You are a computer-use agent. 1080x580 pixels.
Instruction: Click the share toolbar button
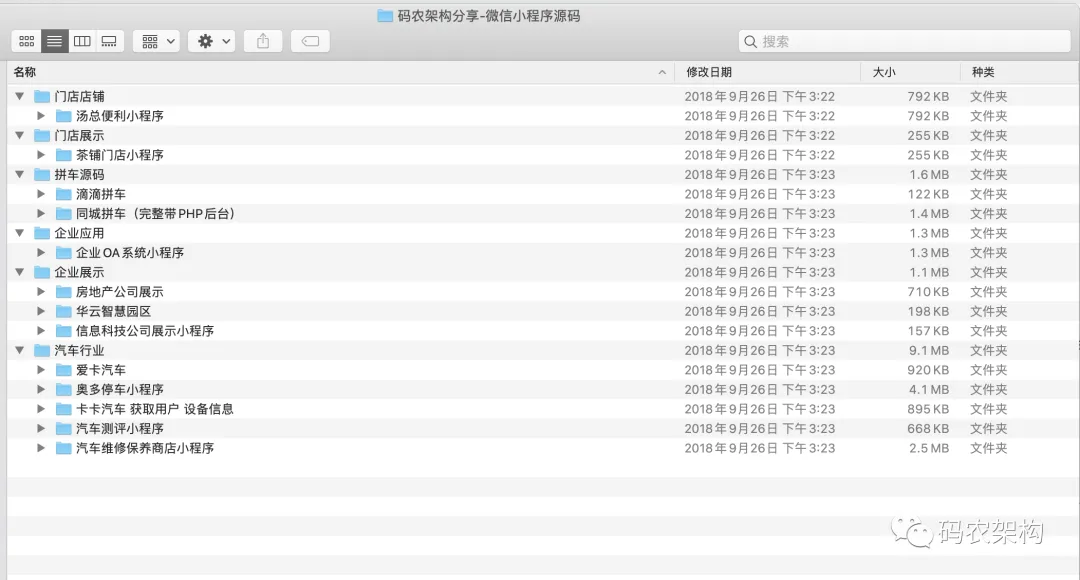click(x=263, y=41)
